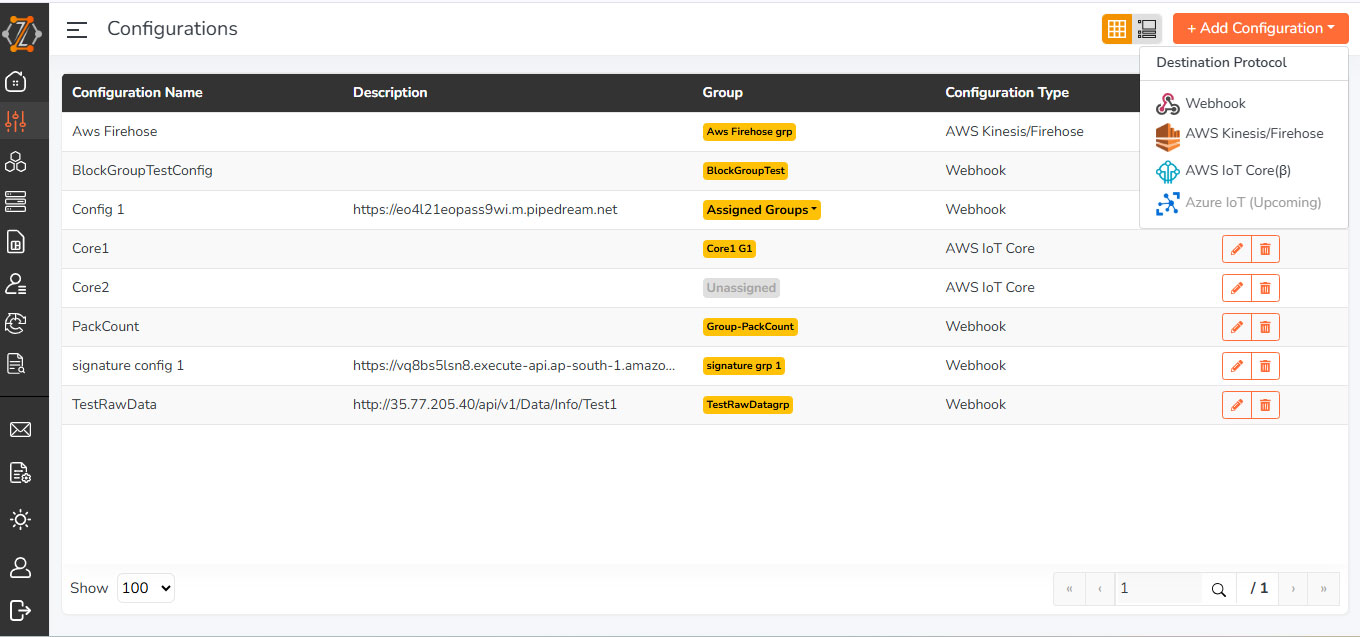Screen dimensions: 1360x637
Task: Click the page number input field
Action: point(1157,589)
